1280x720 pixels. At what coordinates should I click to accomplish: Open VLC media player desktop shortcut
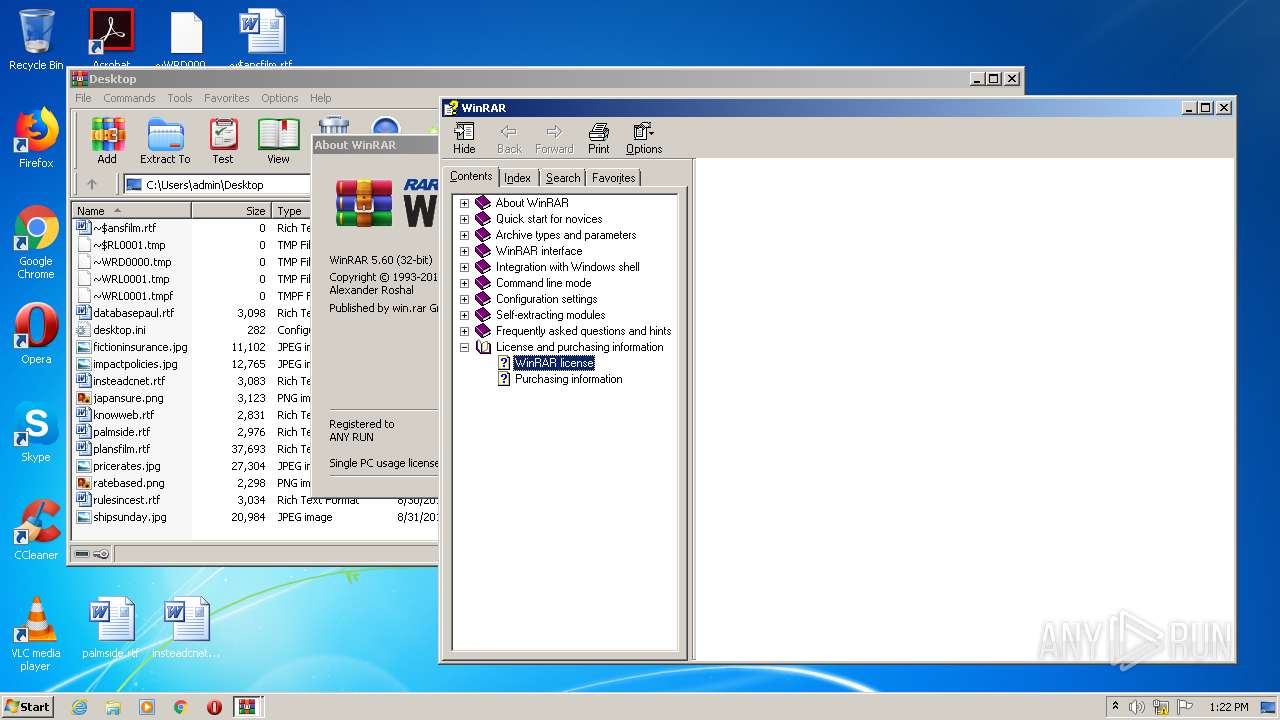36,634
